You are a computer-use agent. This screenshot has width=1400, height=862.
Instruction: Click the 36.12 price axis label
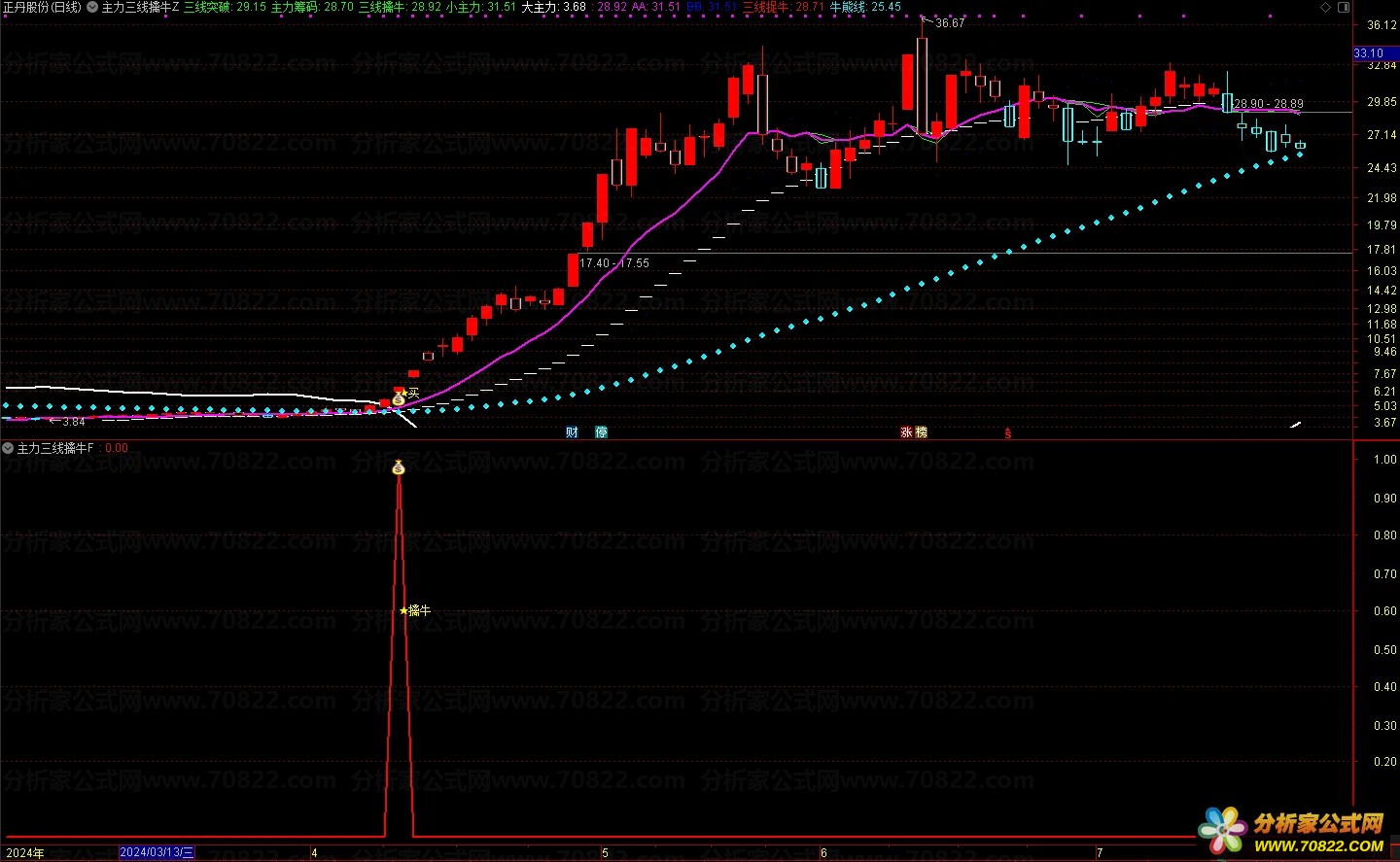pyautogui.click(x=1382, y=25)
